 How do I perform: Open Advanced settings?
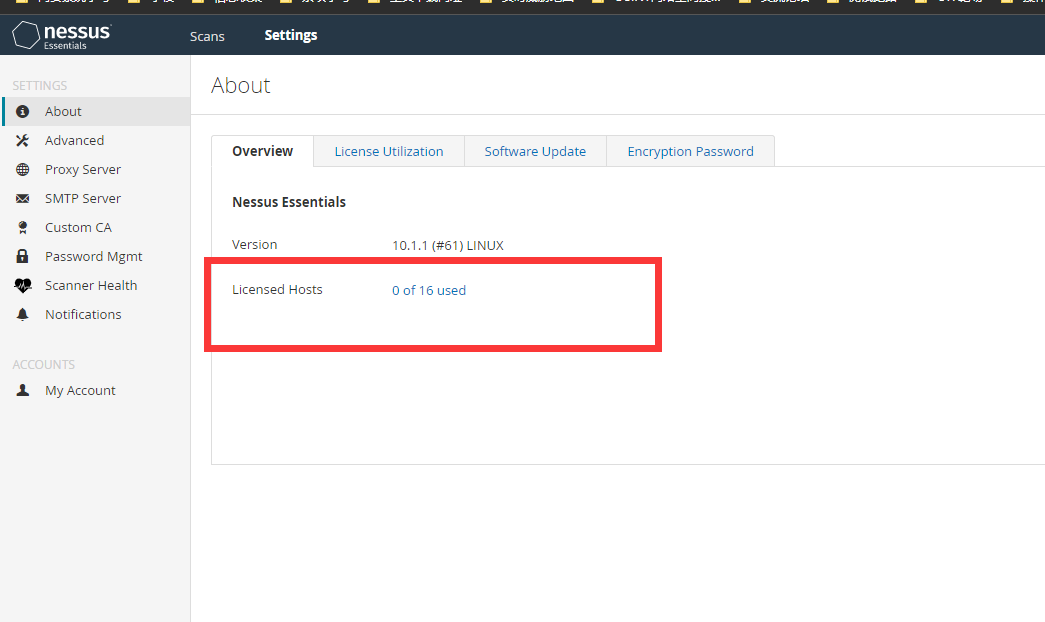coord(74,141)
